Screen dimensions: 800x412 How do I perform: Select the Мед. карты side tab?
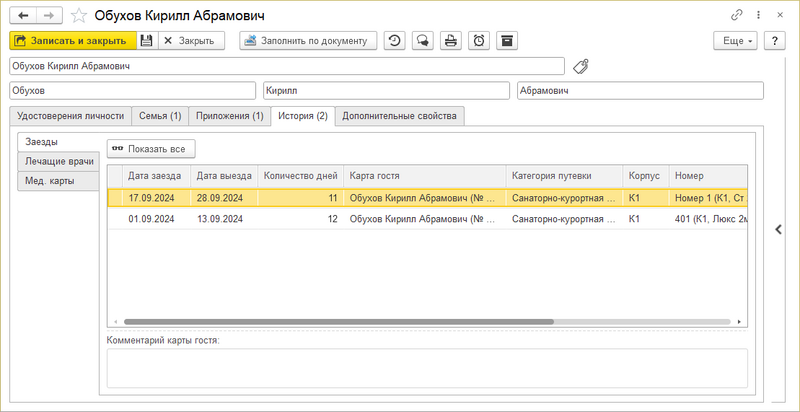click(58, 181)
